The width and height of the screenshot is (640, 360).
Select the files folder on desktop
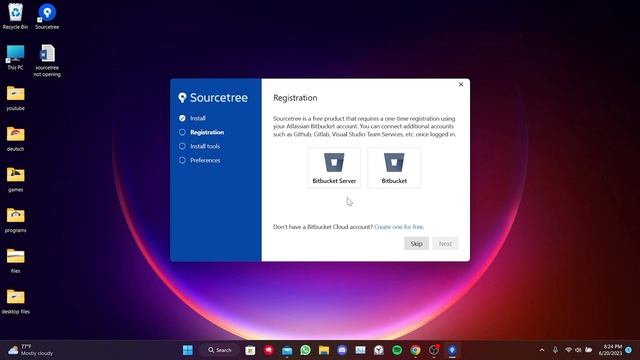pyautogui.click(x=16, y=260)
